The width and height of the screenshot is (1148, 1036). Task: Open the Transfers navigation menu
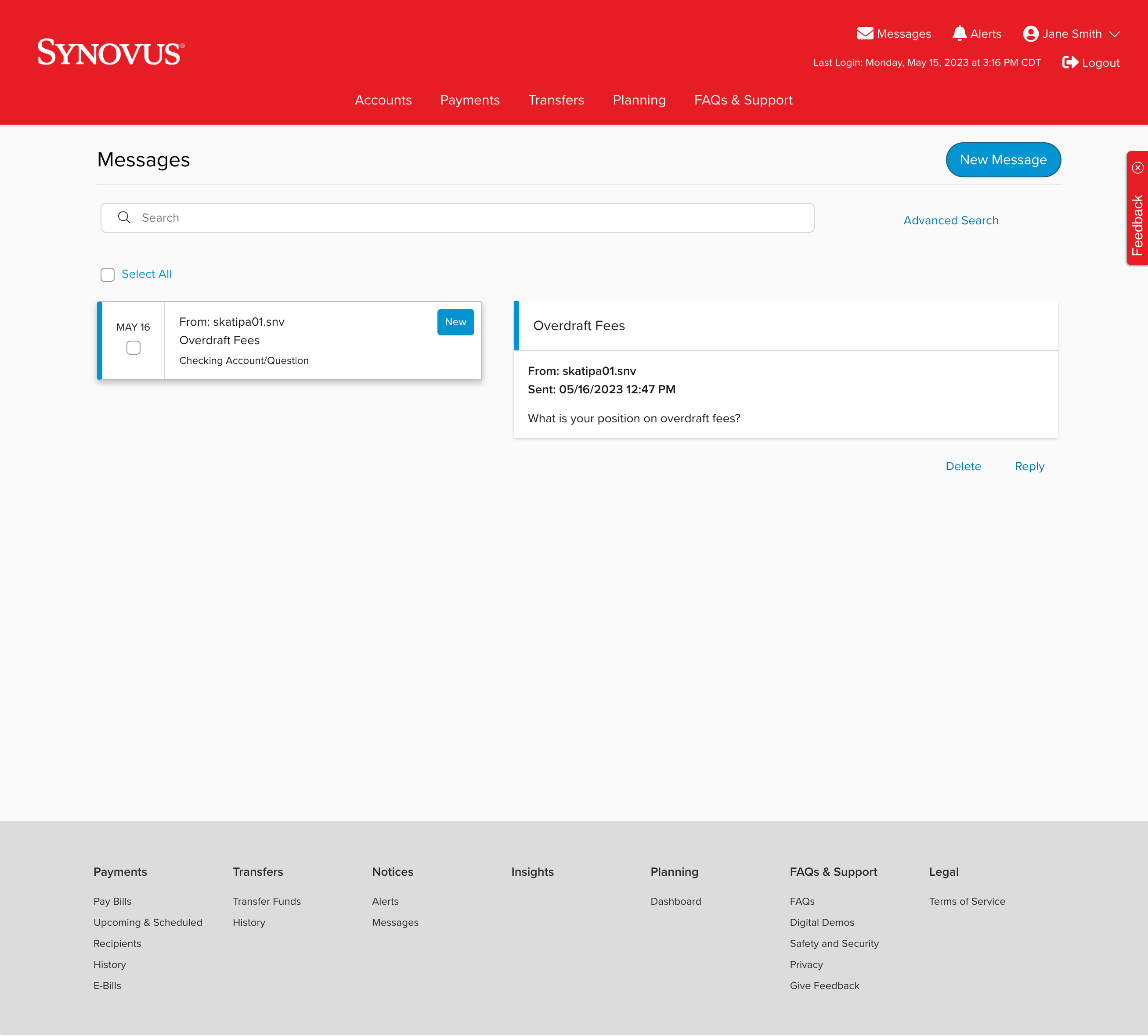click(x=556, y=100)
